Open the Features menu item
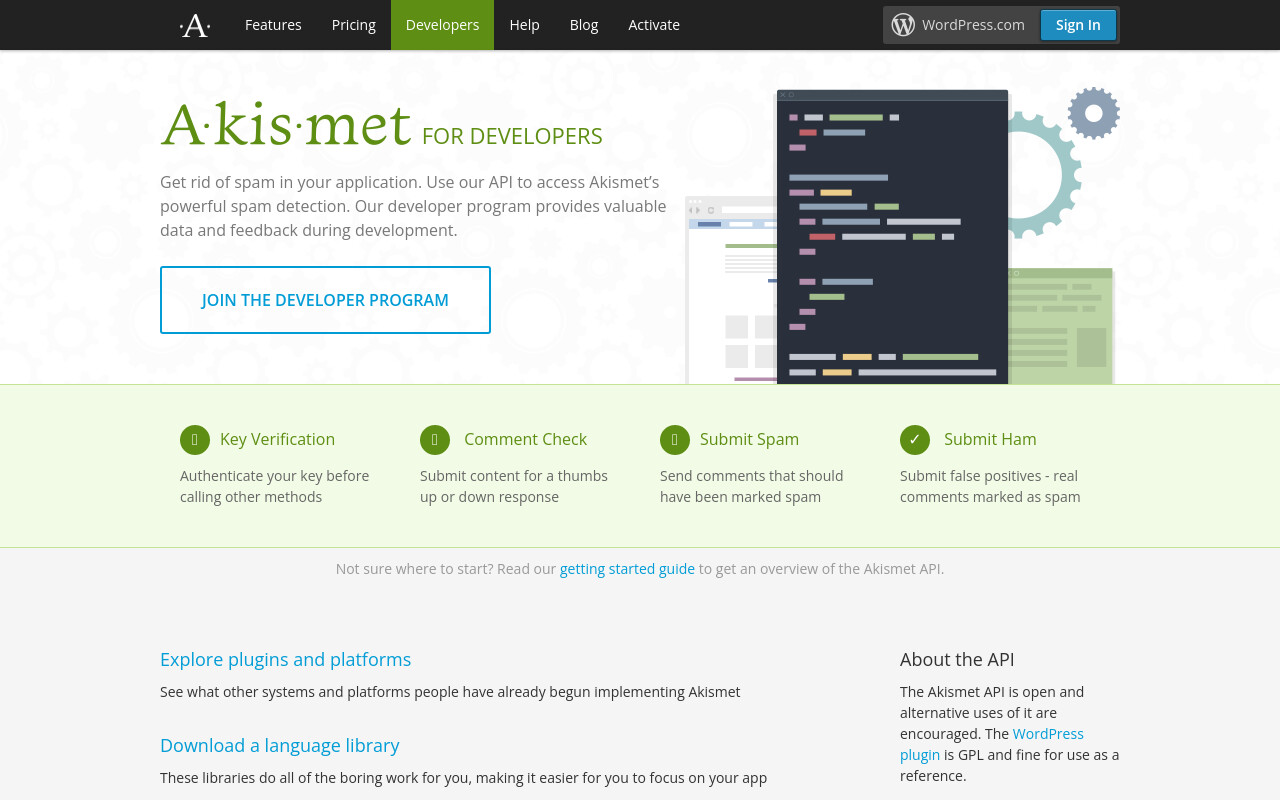Image resolution: width=1280 pixels, height=800 pixels. pos(273,25)
